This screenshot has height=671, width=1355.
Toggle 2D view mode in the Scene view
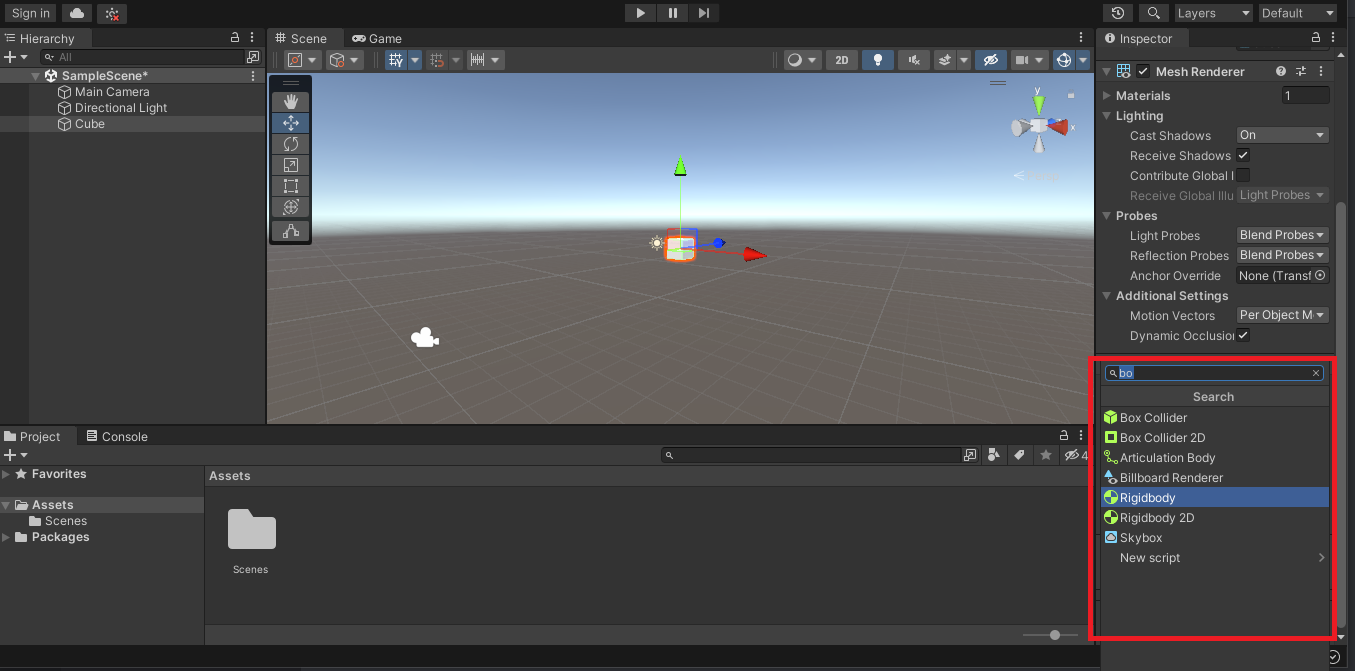(x=841, y=59)
